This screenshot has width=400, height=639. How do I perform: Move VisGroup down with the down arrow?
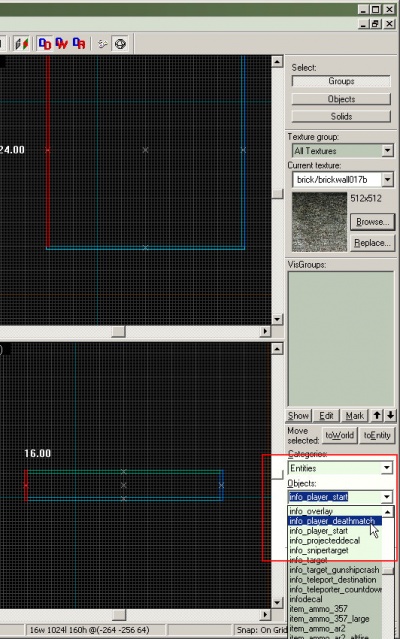pyautogui.click(x=390, y=415)
